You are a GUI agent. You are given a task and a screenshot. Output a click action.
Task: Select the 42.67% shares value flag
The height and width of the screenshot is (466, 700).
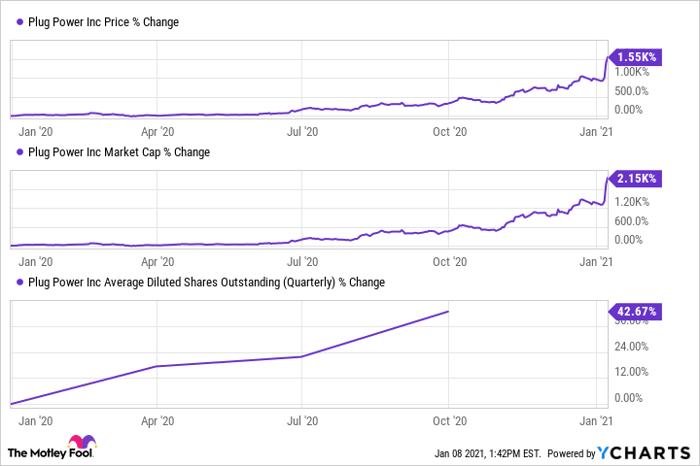[x=634, y=312]
